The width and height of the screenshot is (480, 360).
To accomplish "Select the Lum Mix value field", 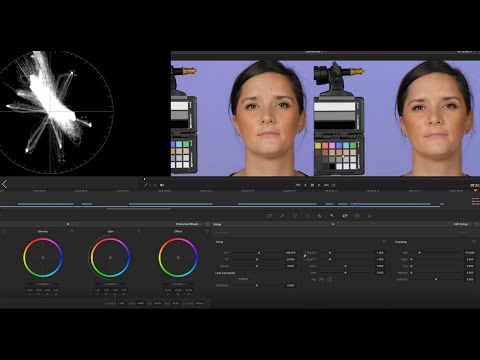I will (x=200, y=303).
